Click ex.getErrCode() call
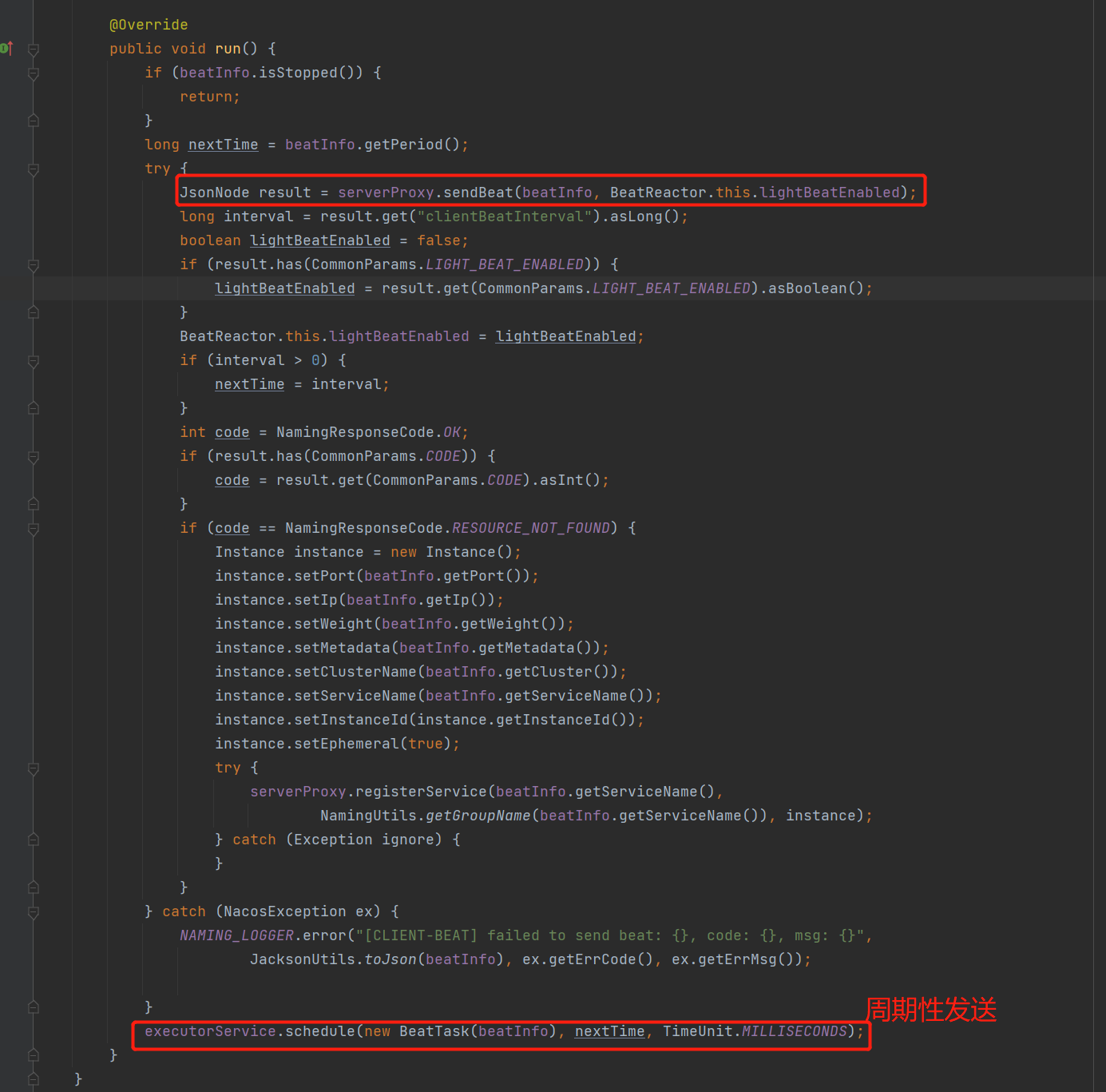The height and width of the screenshot is (1092, 1106). tap(588, 959)
